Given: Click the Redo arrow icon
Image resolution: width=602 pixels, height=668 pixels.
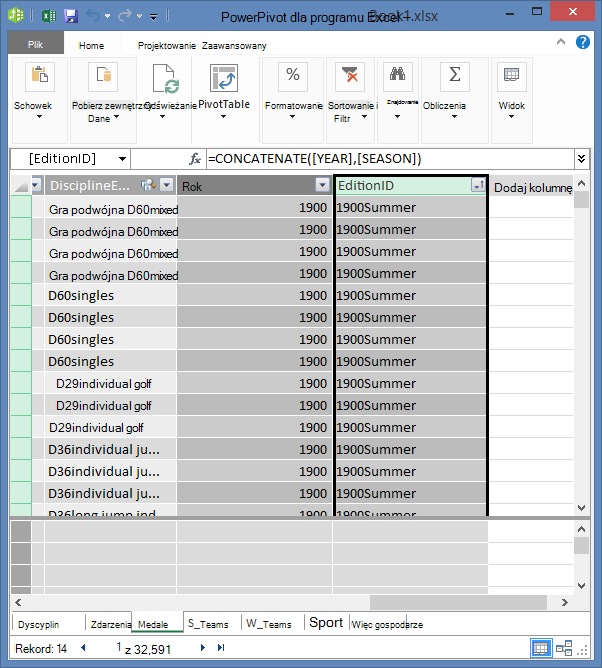Looking at the screenshot, I should click(125, 16).
